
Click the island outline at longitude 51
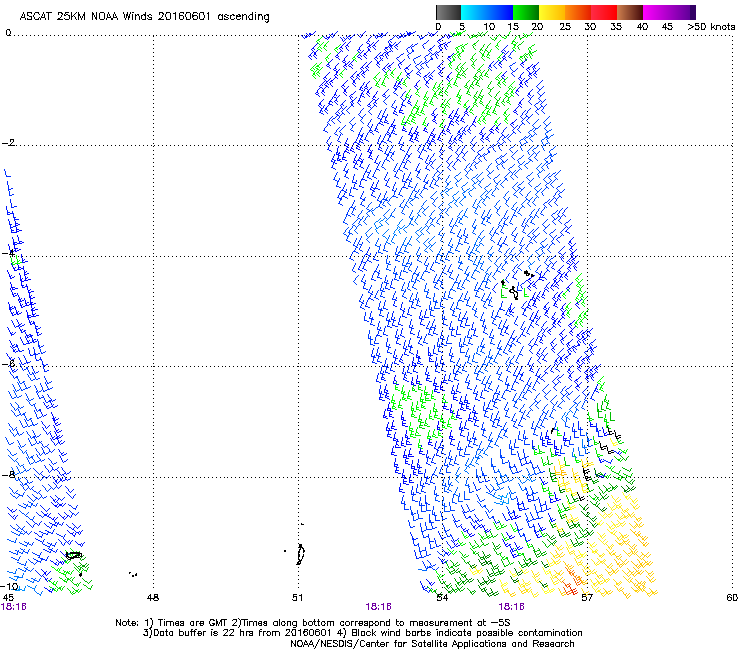coord(300,554)
